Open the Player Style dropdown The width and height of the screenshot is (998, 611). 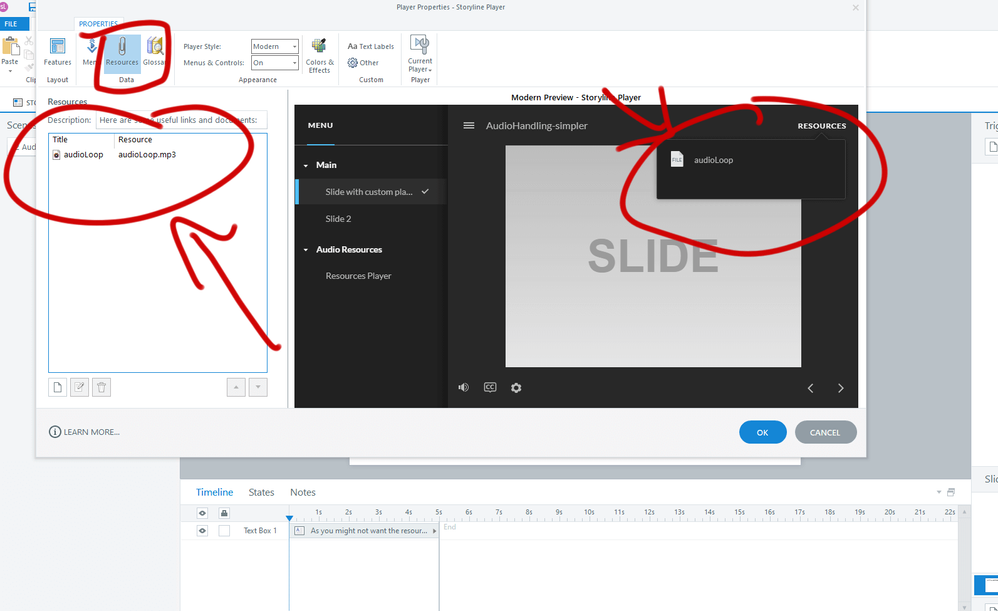[274, 47]
